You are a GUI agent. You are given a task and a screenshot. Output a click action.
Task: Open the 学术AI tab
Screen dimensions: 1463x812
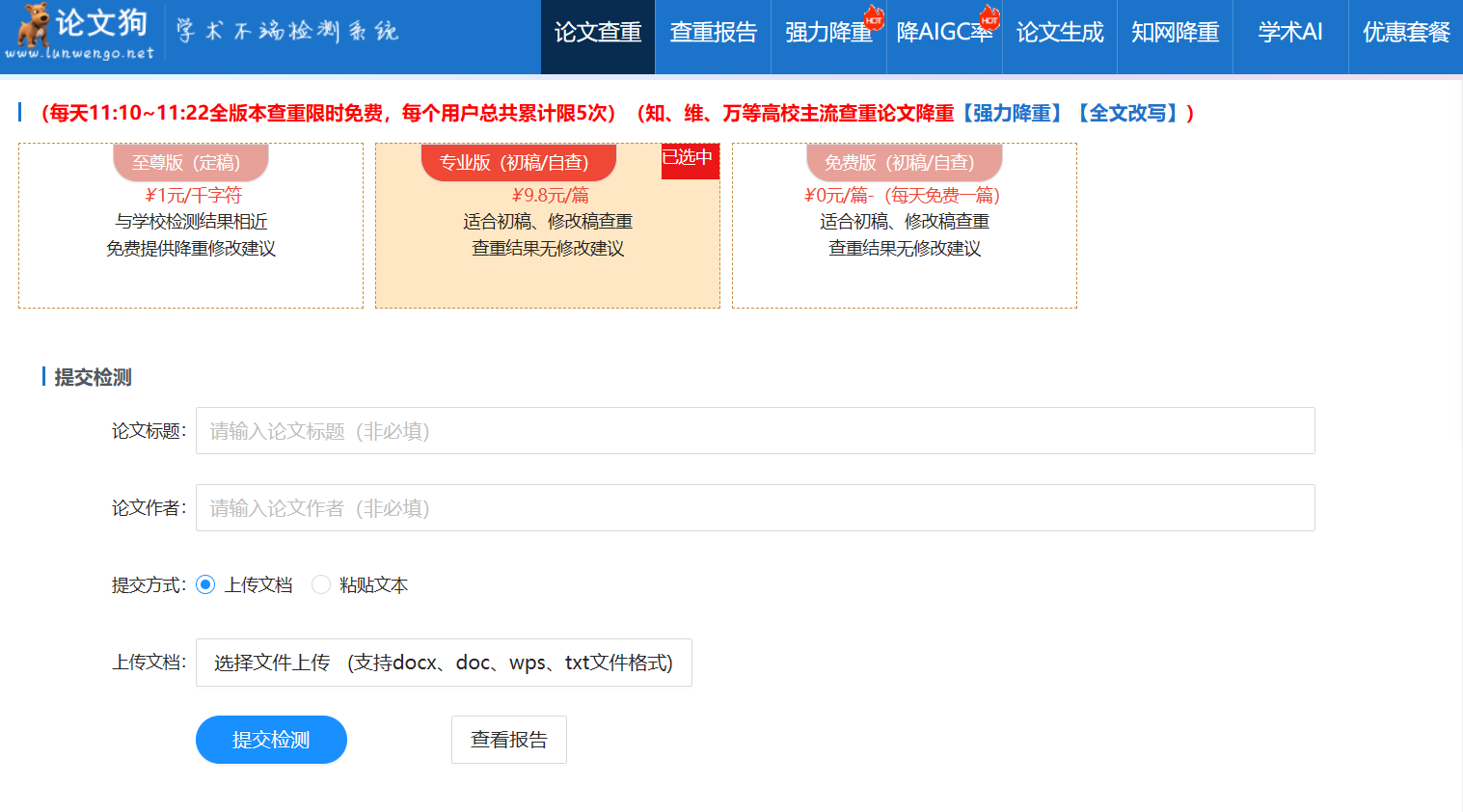coord(1290,33)
